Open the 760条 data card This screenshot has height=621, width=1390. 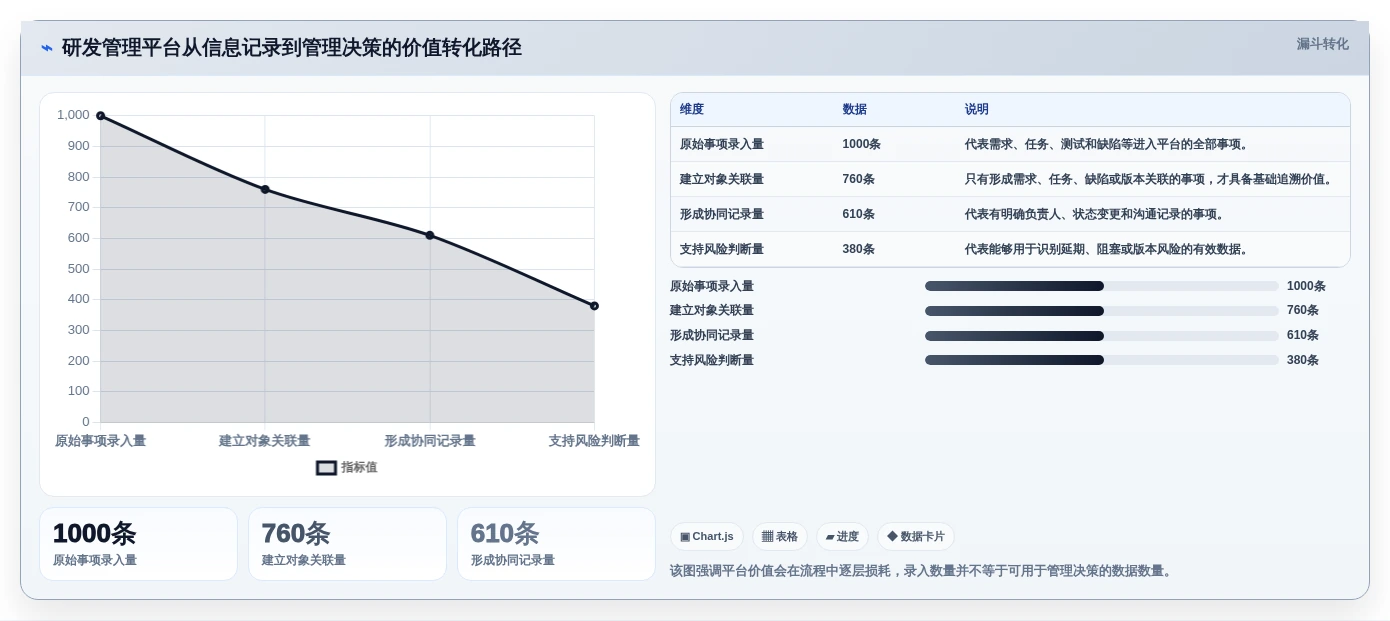point(347,544)
